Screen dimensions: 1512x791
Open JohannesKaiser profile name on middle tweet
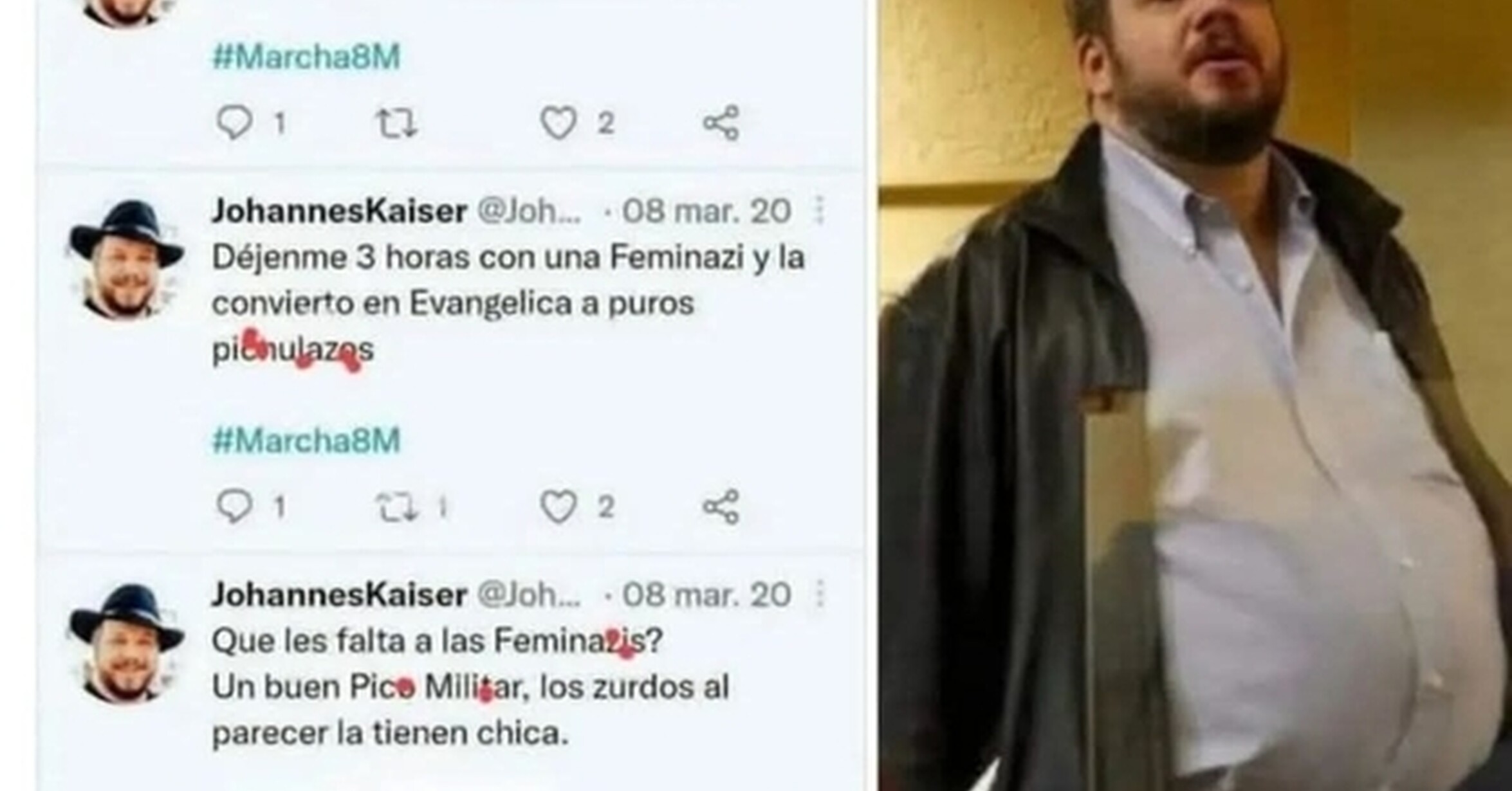pyautogui.click(x=339, y=211)
